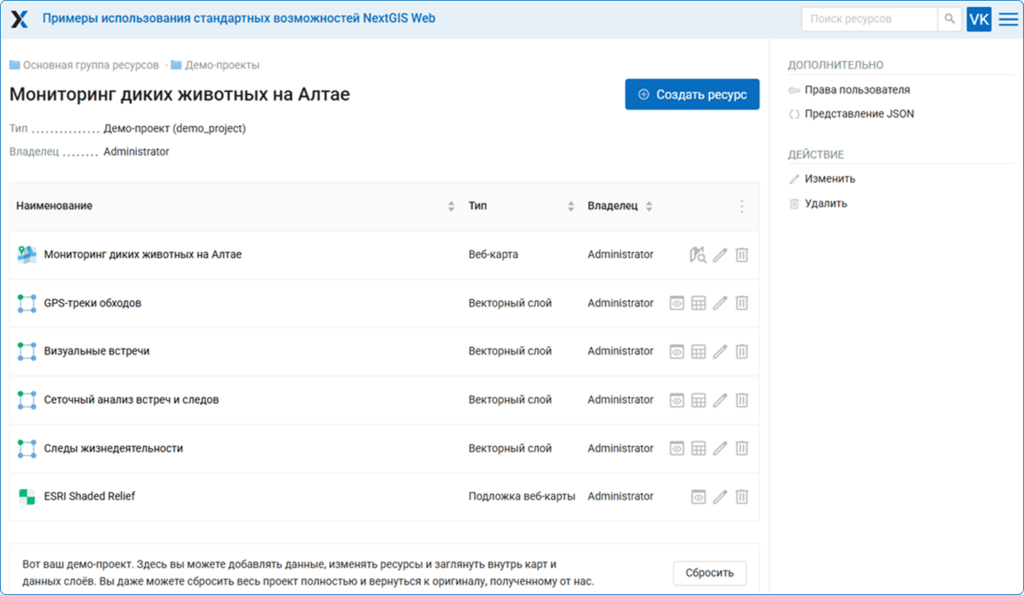The image size is (1024, 595).
Task: Preview ESRI Shaded Relief basemap
Action: pyautogui.click(x=698, y=497)
